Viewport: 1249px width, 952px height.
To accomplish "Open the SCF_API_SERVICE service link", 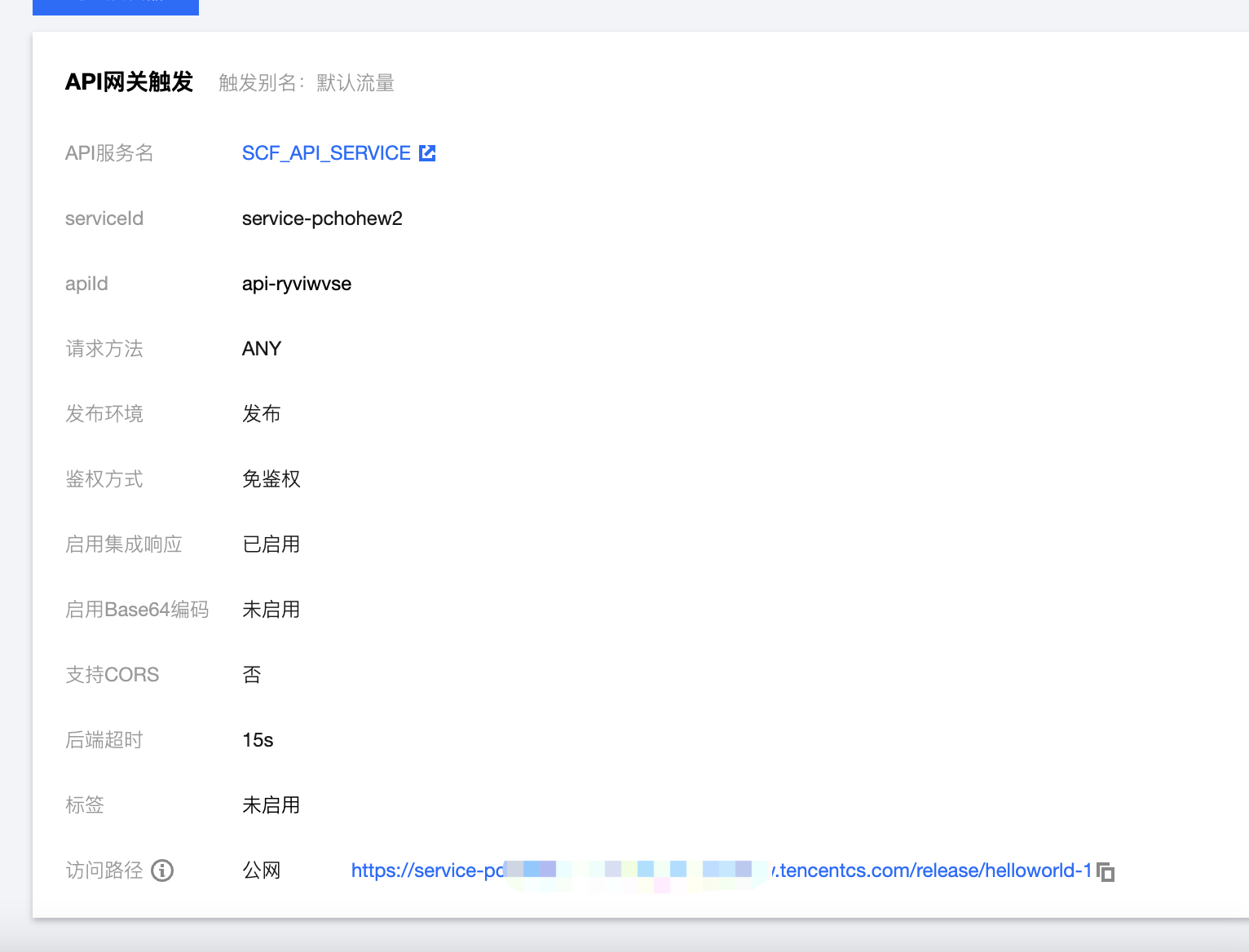I will 326,153.
